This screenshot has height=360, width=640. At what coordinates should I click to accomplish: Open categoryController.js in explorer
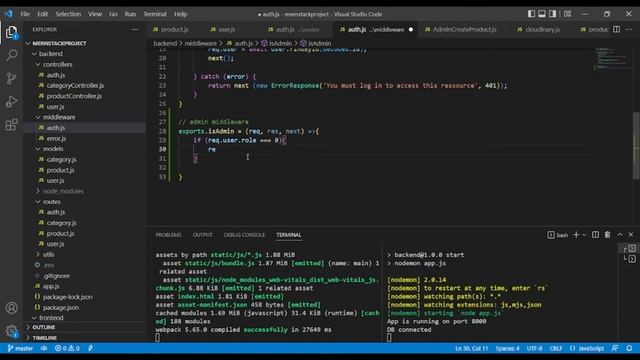pos(75,85)
